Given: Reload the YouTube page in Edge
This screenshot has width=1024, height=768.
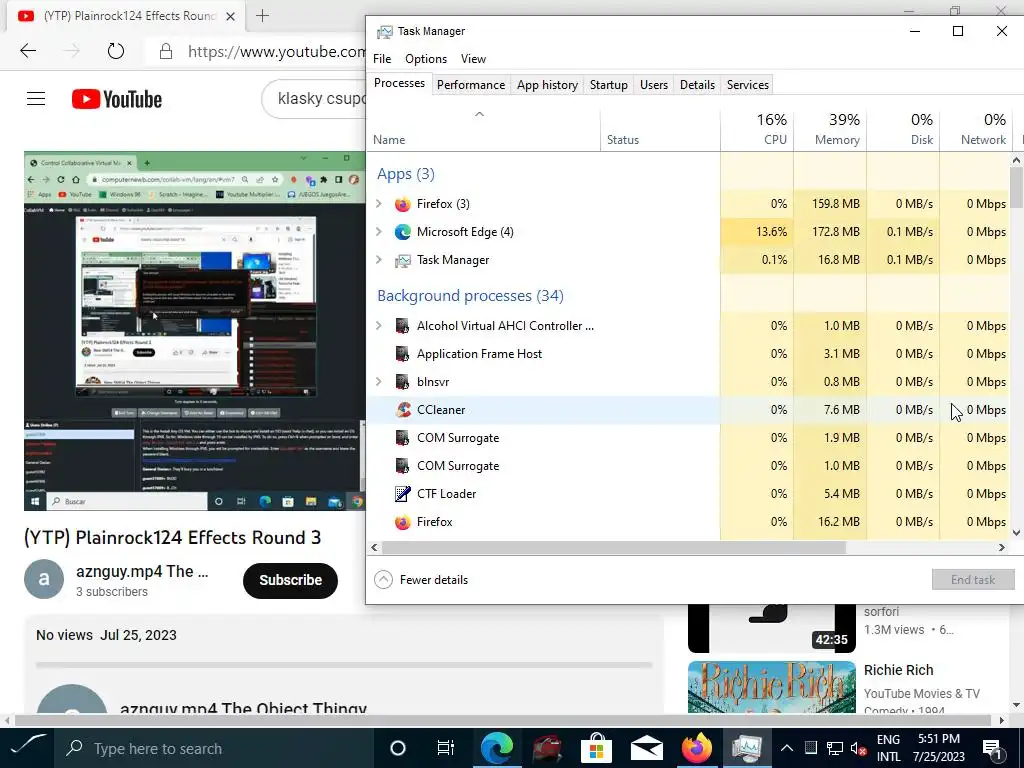Looking at the screenshot, I should (116, 51).
